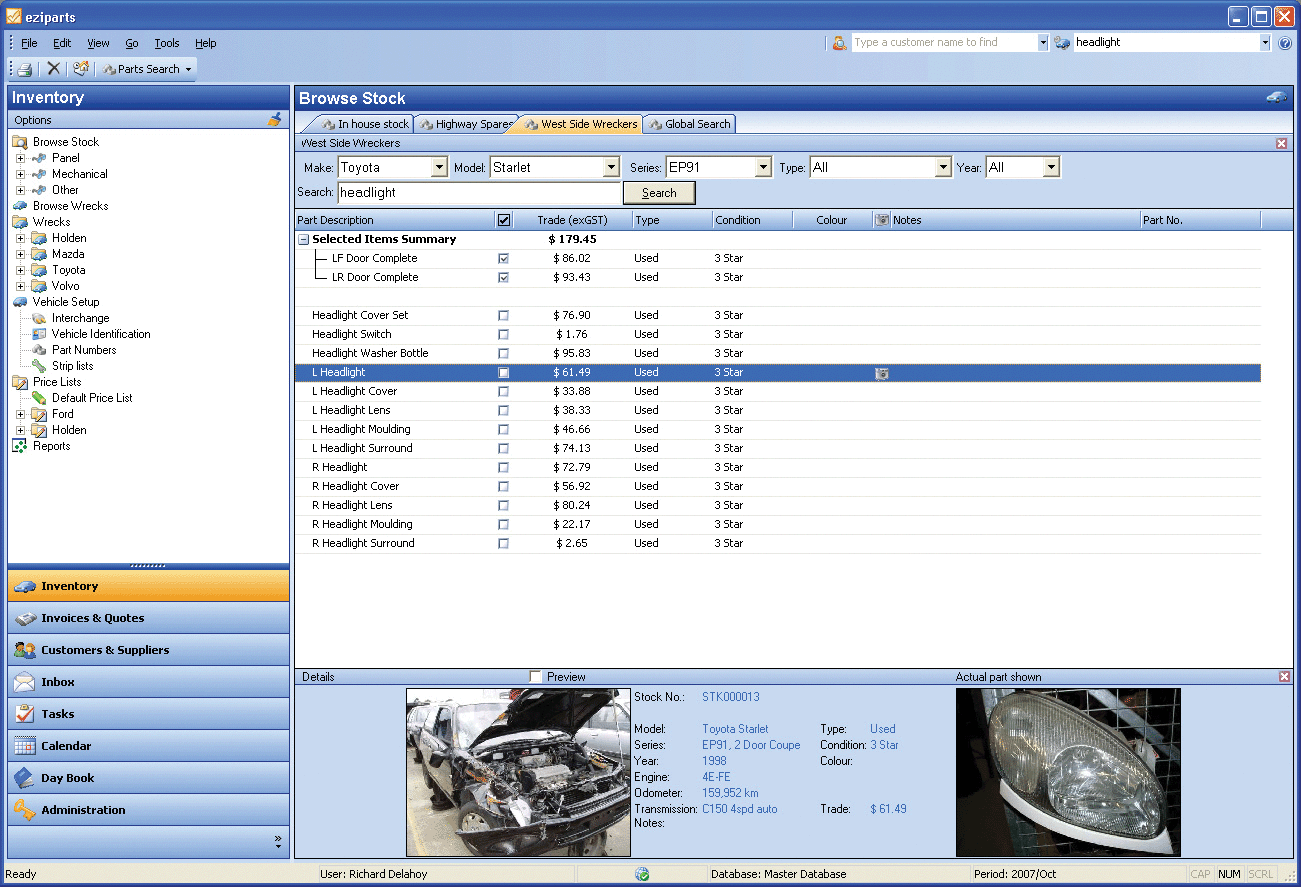Open the Tools menu
1301x887 pixels.
pos(167,43)
